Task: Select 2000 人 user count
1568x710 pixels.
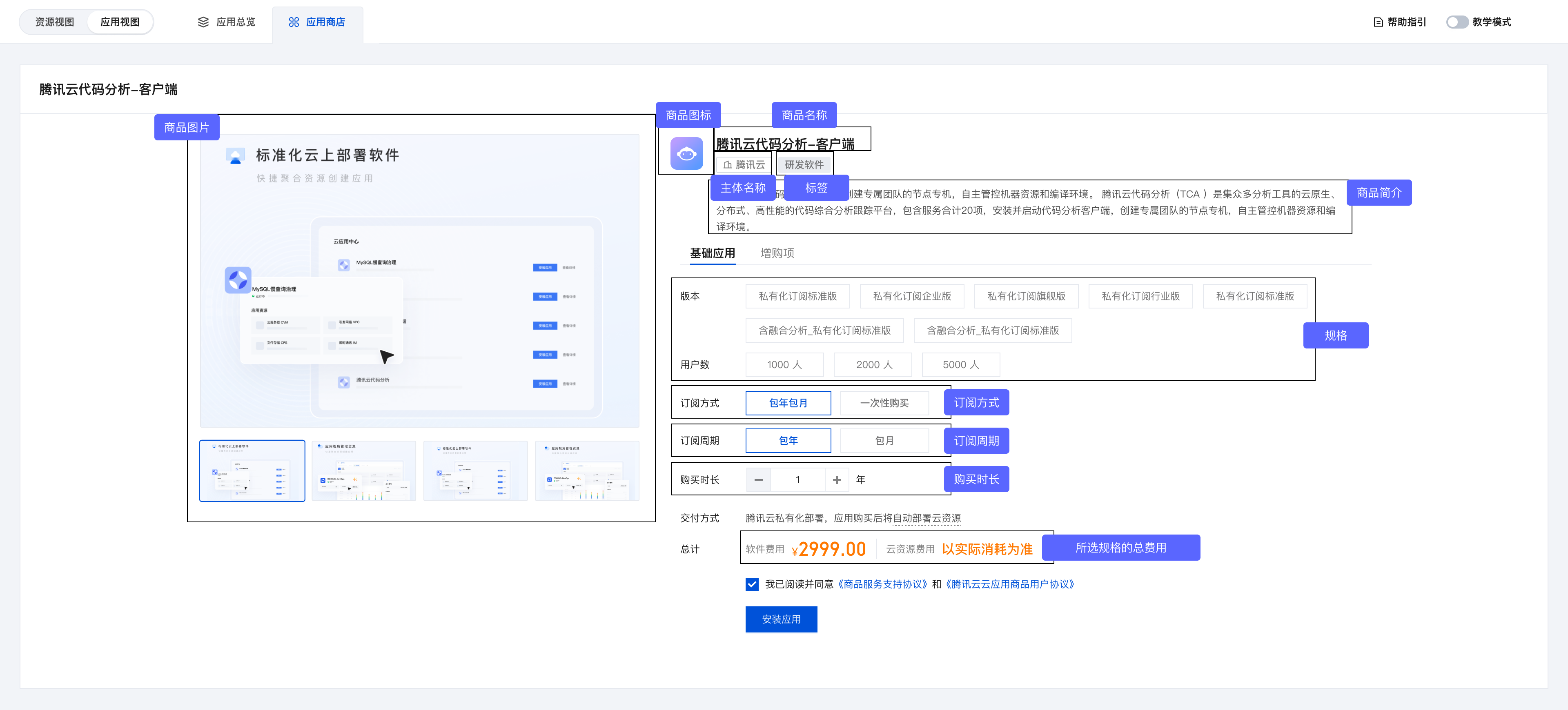Action: pyautogui.click(x=873, y=364)
